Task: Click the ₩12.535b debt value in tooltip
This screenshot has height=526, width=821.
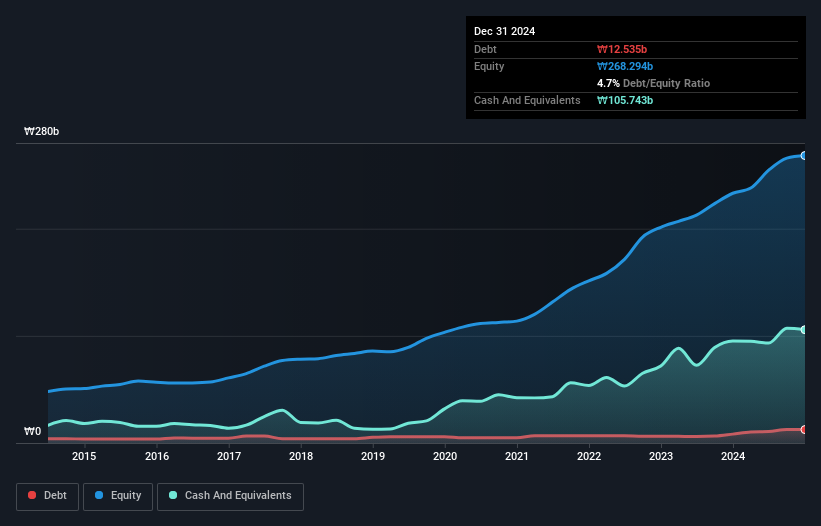Action: click(x=622, y=49)
